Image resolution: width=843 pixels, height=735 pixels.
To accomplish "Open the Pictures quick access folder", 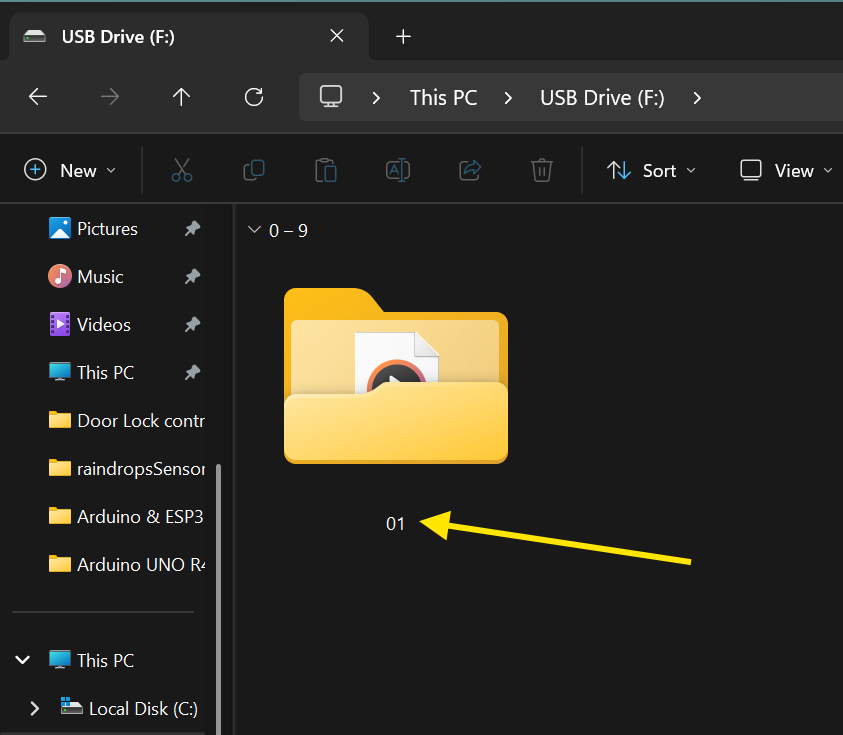I will click(x=107, y=229).
